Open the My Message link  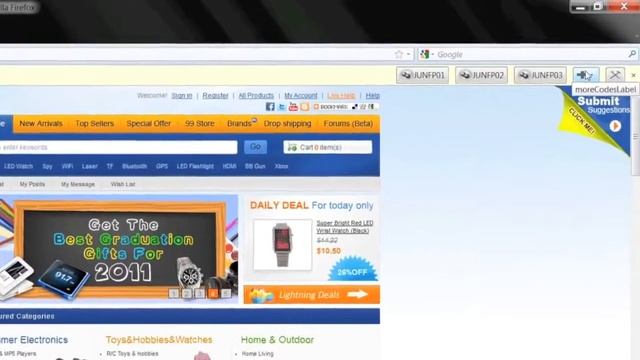(78, 184)
